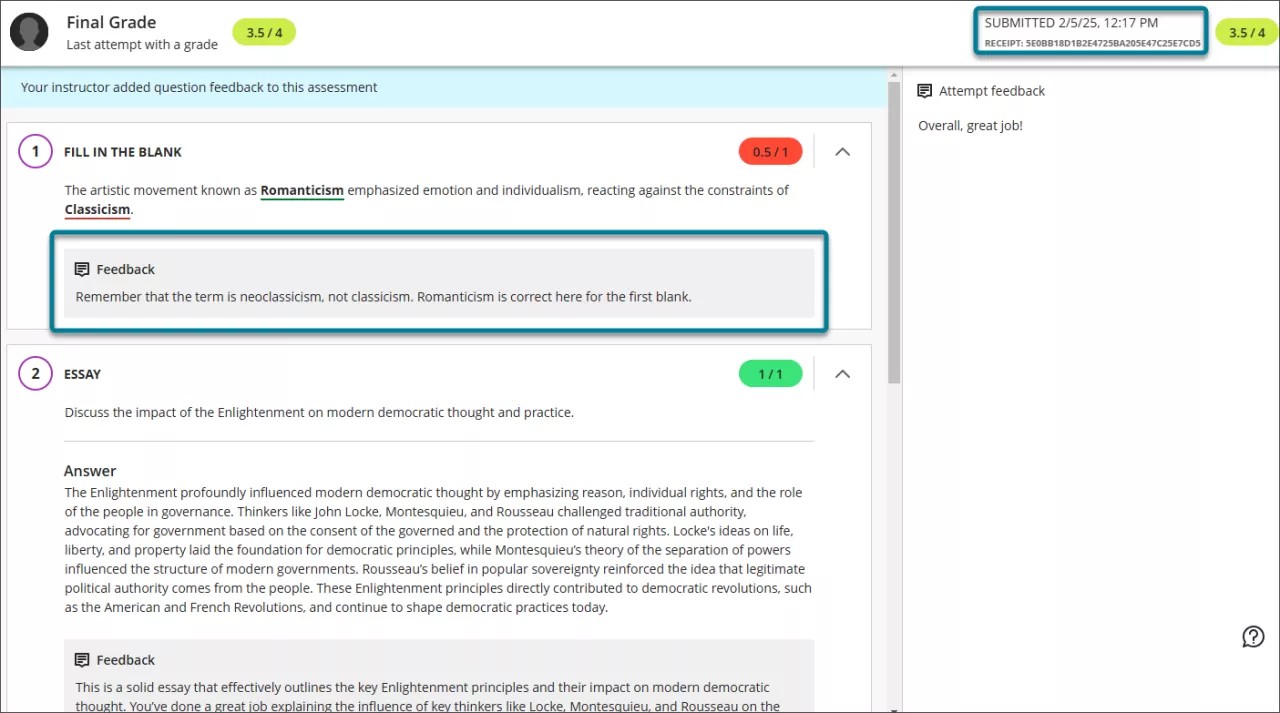Image resolution: width=1280 pixels, height=713 pixels.
Task: Click the 1/1 essay score pill
Action: point(770,373)
